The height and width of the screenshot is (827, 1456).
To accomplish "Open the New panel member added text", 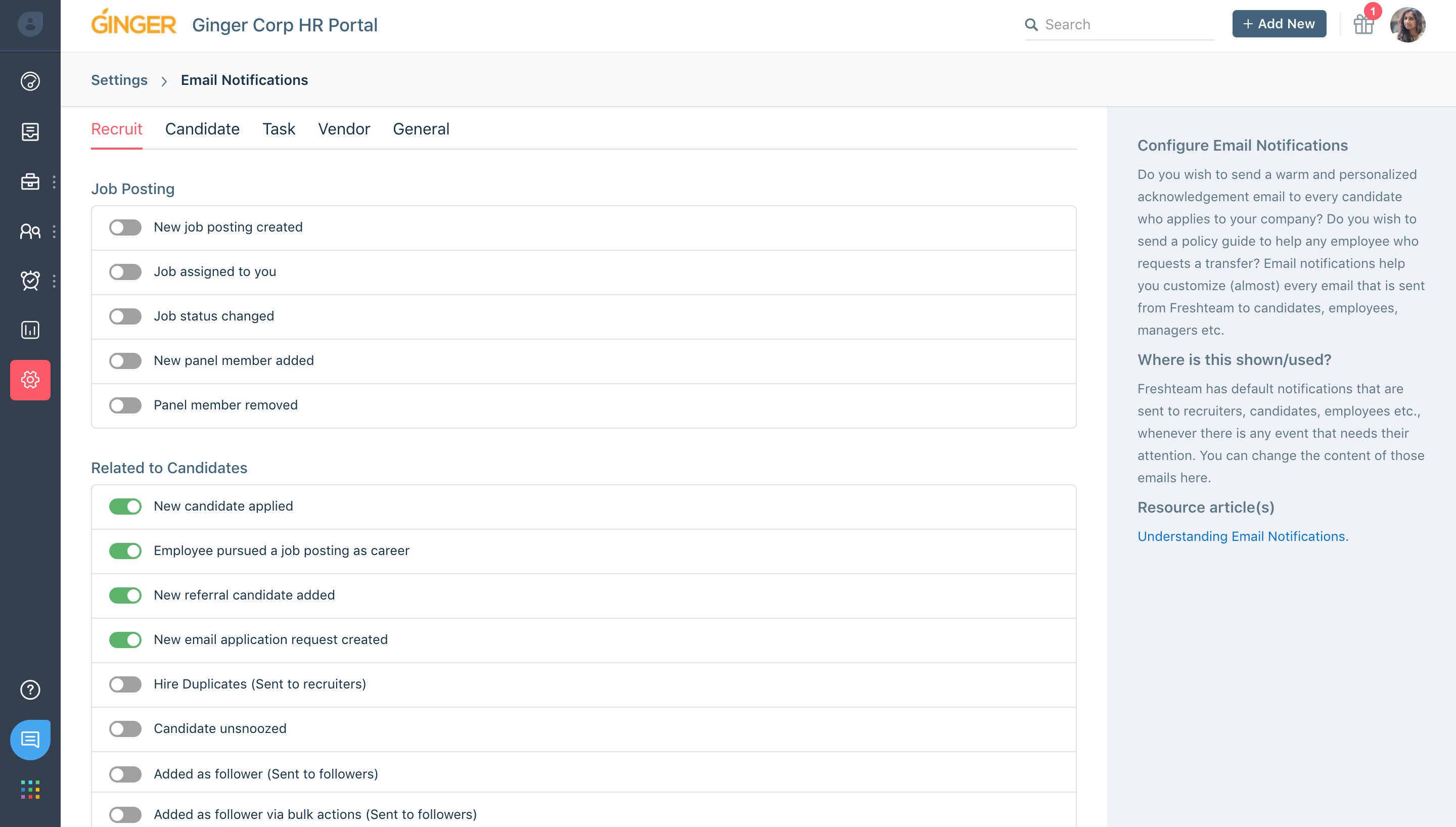I will click(x=234, y=361).
